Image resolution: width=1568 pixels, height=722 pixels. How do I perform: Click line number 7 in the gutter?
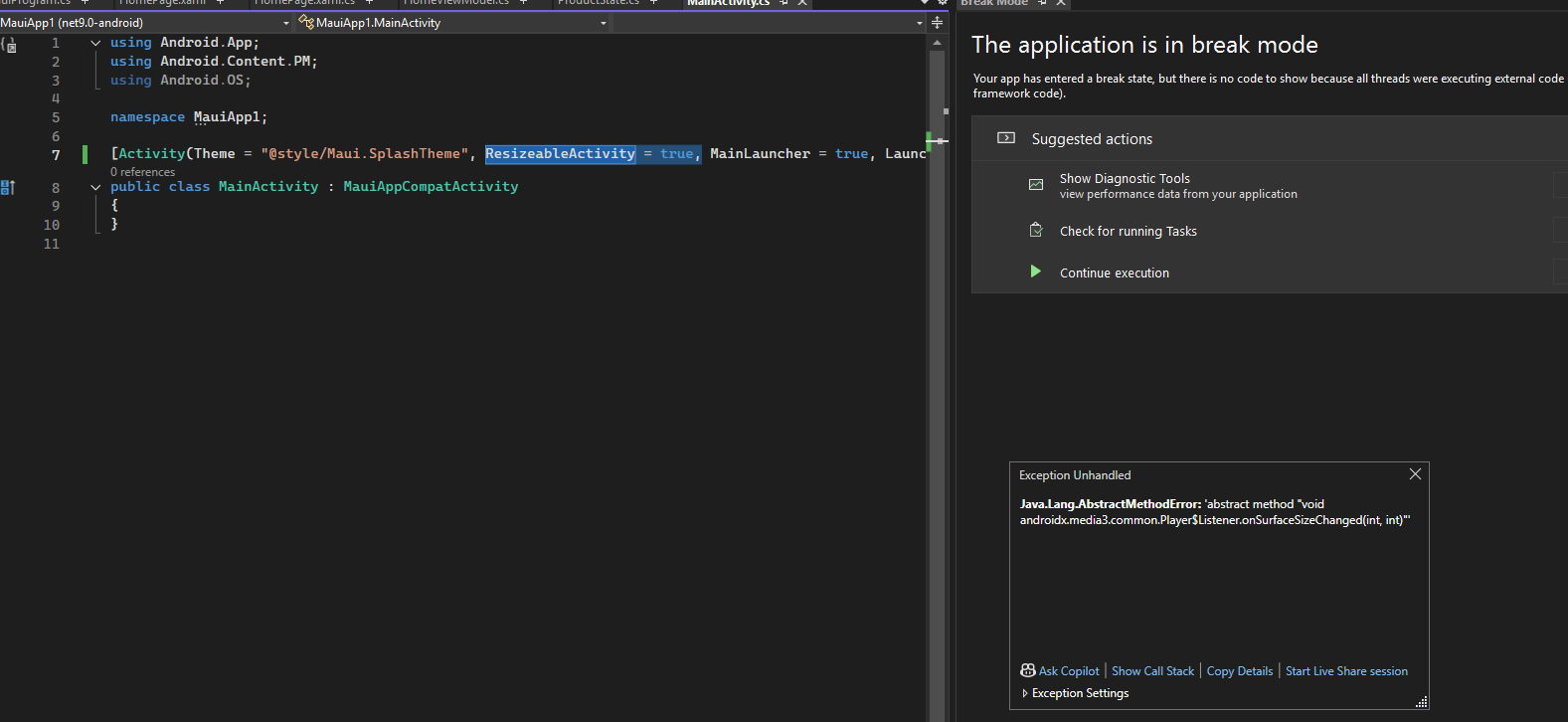coord(56,154)
